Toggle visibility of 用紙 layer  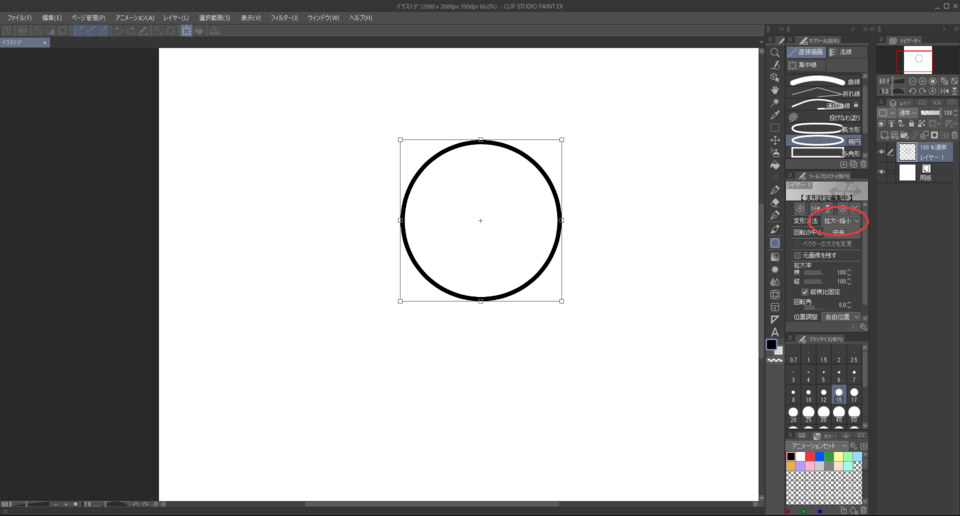coord(882,173)
